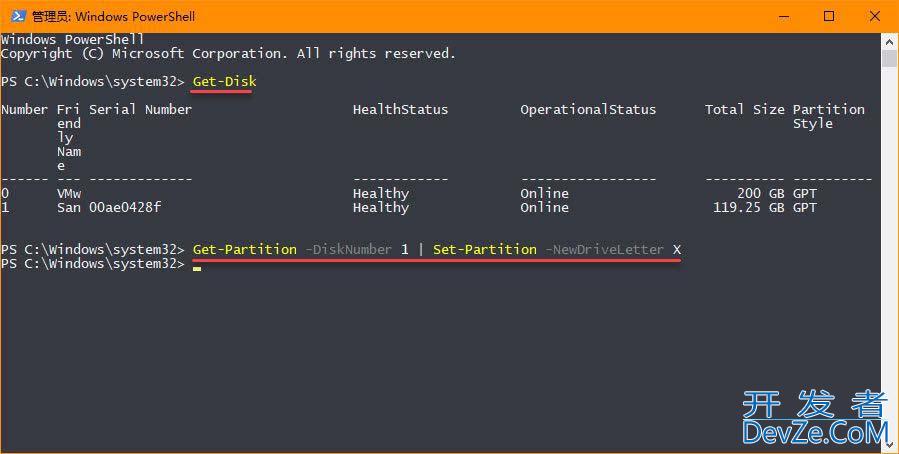This screenshot has height=454, width=899.
Task: Click the 200 GB size value
Action: [x=760, y=193]
